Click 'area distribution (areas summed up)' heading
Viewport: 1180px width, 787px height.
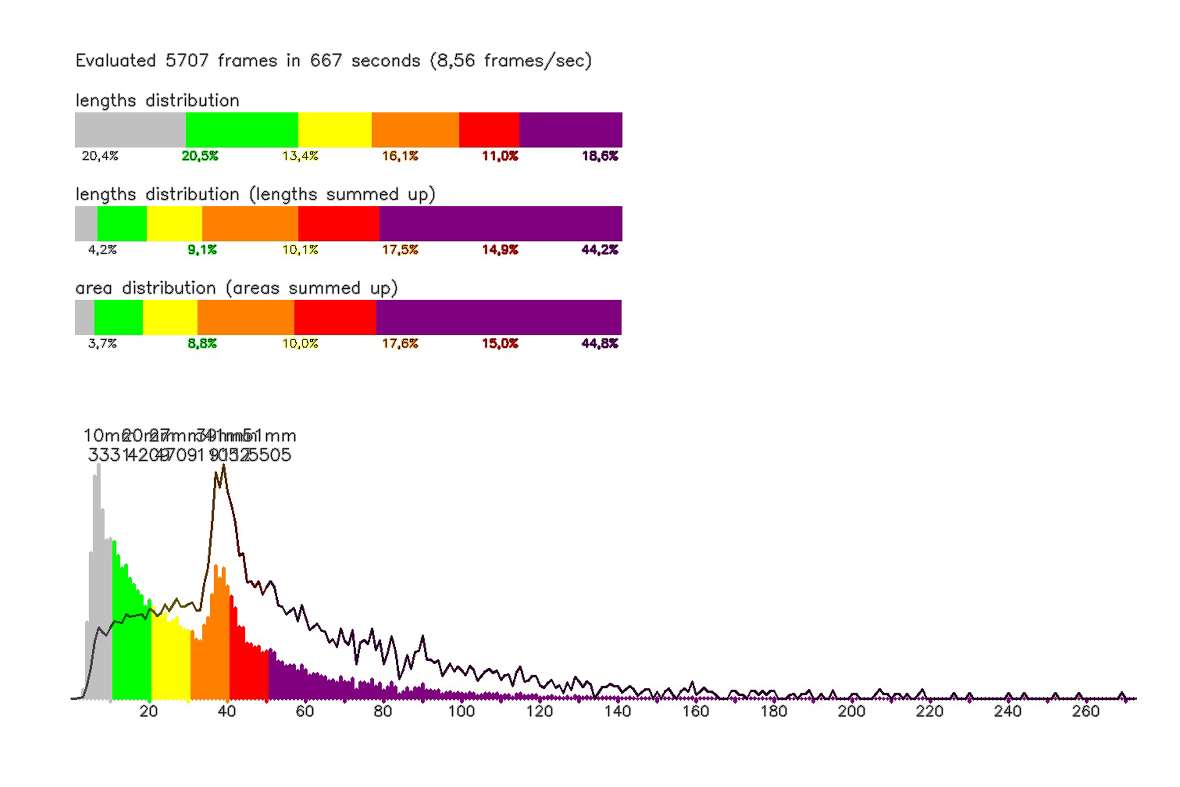(x=237, y=288)
